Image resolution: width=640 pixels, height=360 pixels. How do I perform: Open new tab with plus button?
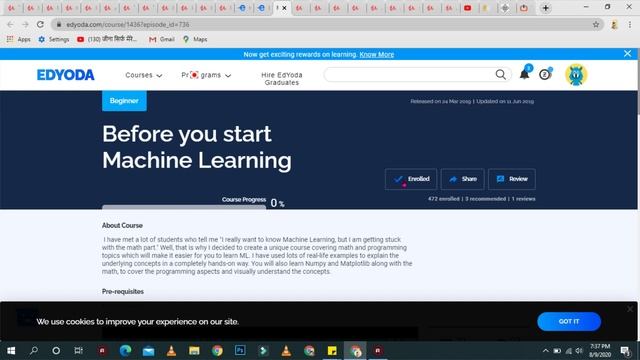pos(546,8)
